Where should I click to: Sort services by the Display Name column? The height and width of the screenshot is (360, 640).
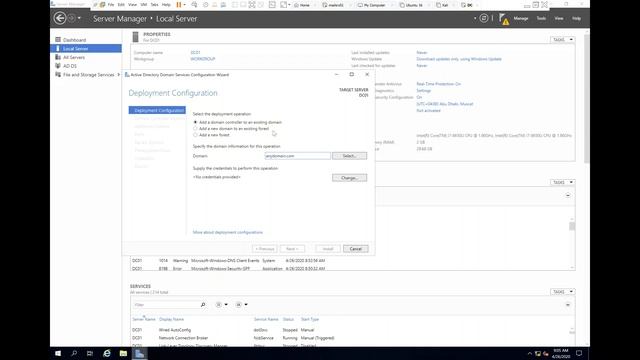(171, 320)
